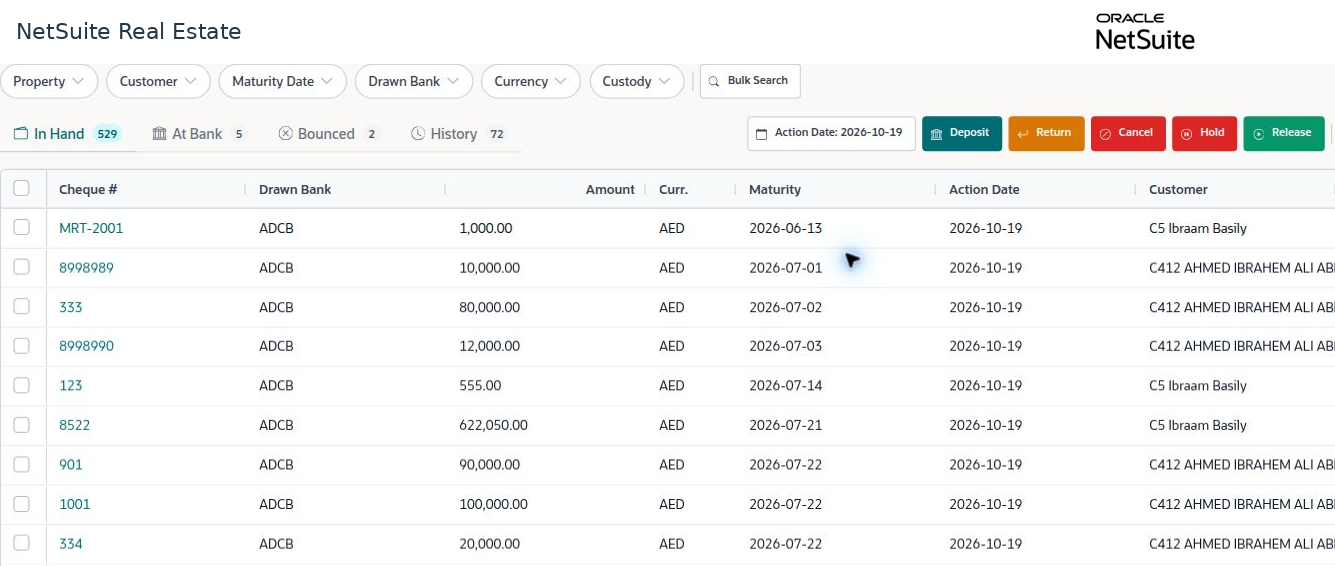Open cheque link 8998989
Image resolution: width=1335 pixels, height=566 pixels.
tap(86, 268)
